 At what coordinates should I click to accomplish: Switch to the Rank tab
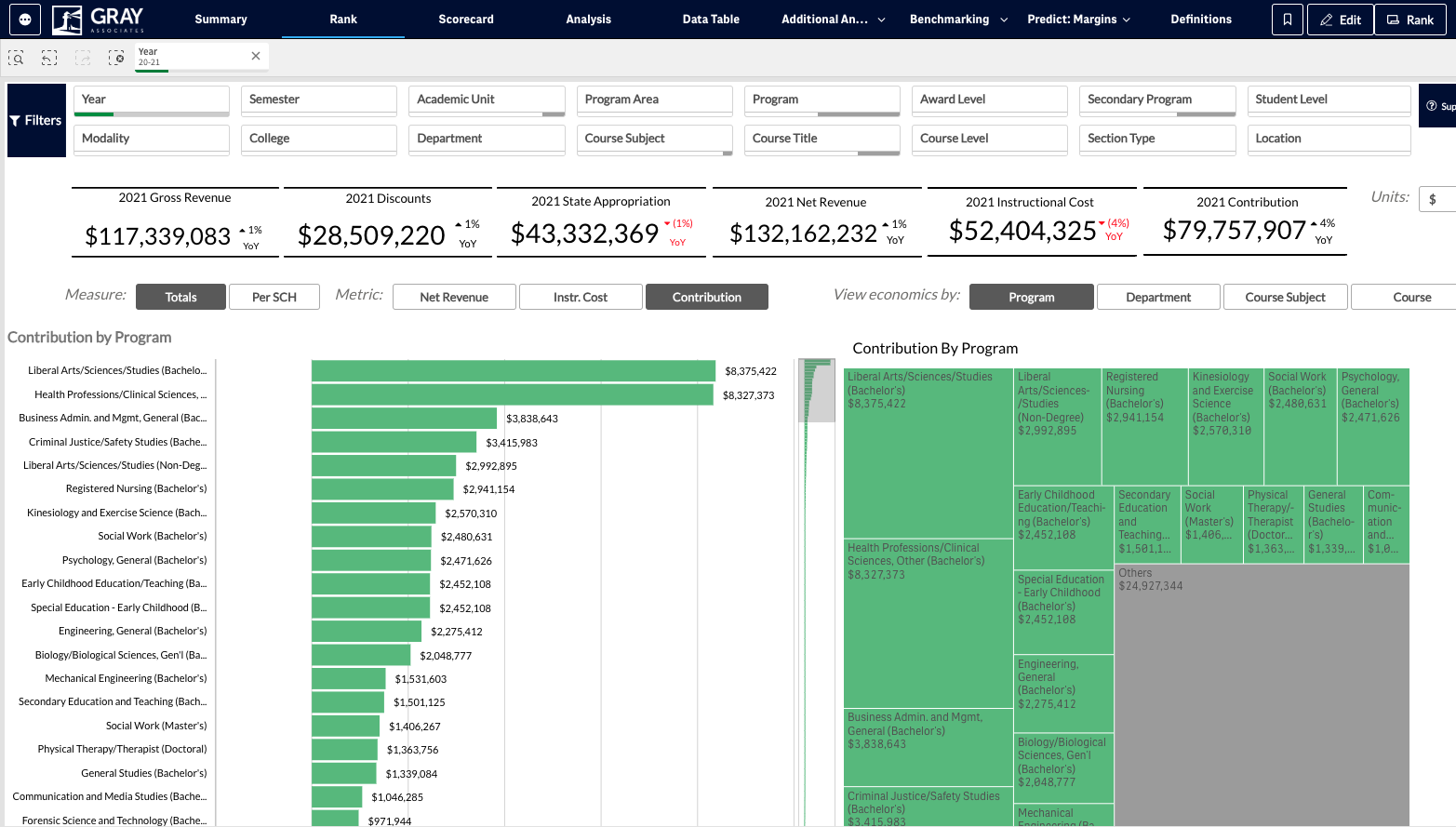[343, 19]
